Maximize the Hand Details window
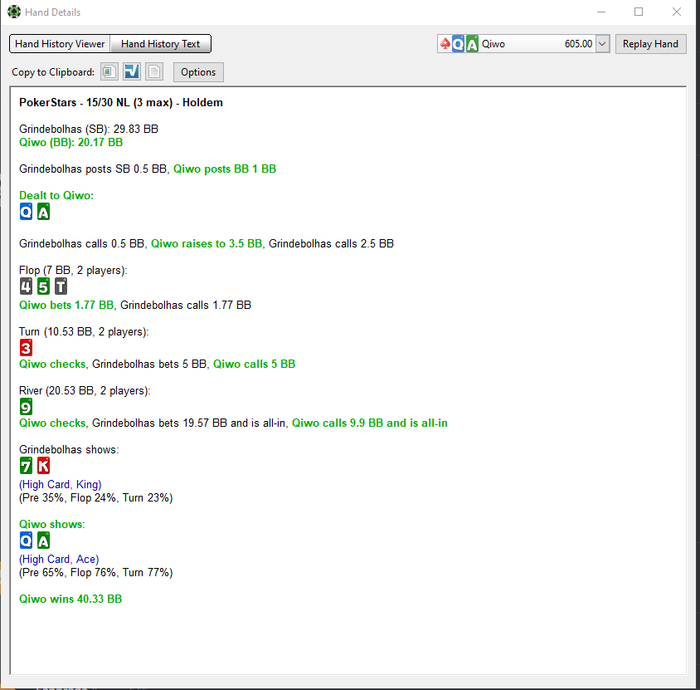 (639, 12)
